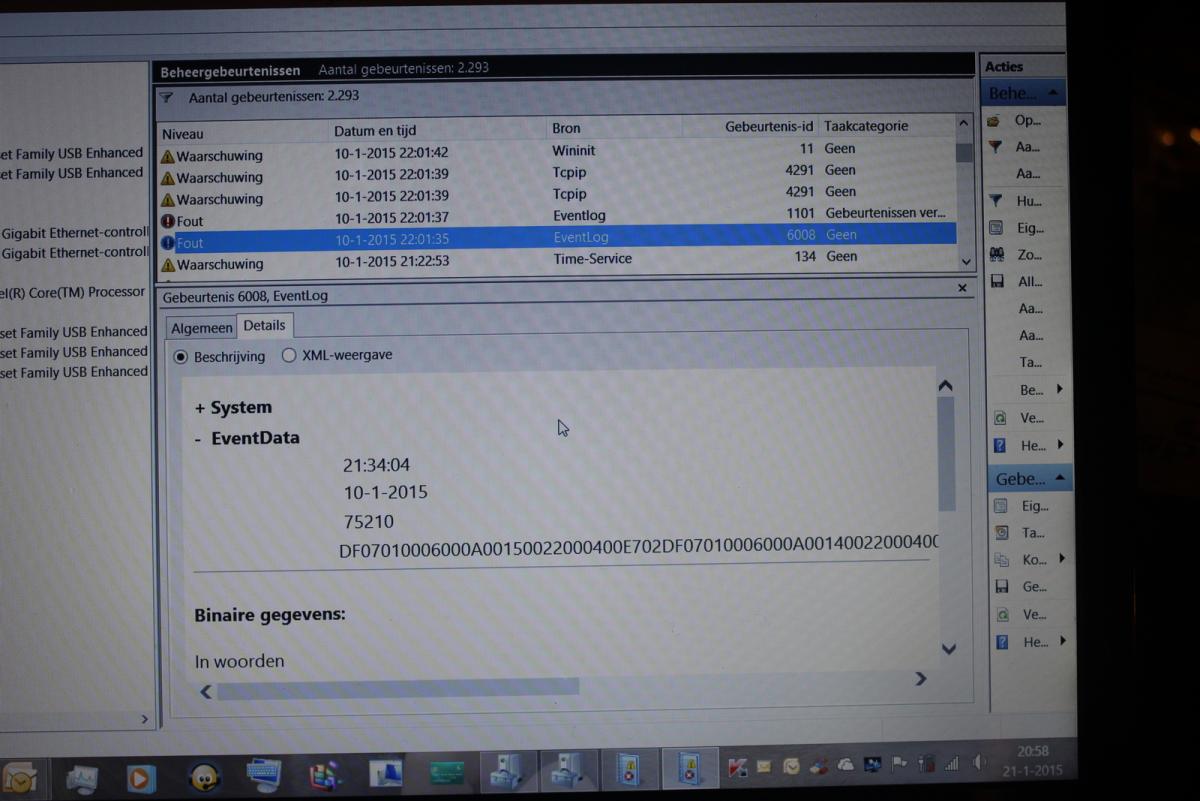Open He... help submenu in upper actions section
The height and width of the screenshot is (801, 1200).
point(1060,444)
